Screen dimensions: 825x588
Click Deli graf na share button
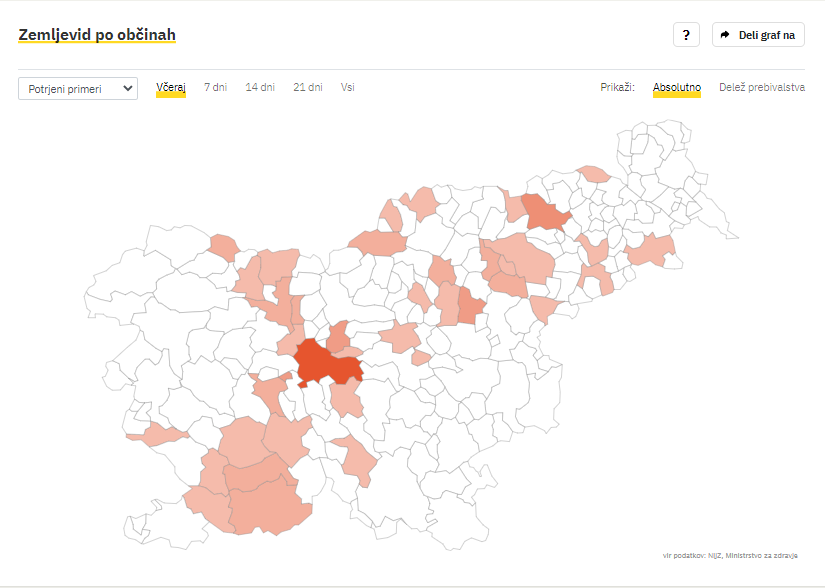758,35
